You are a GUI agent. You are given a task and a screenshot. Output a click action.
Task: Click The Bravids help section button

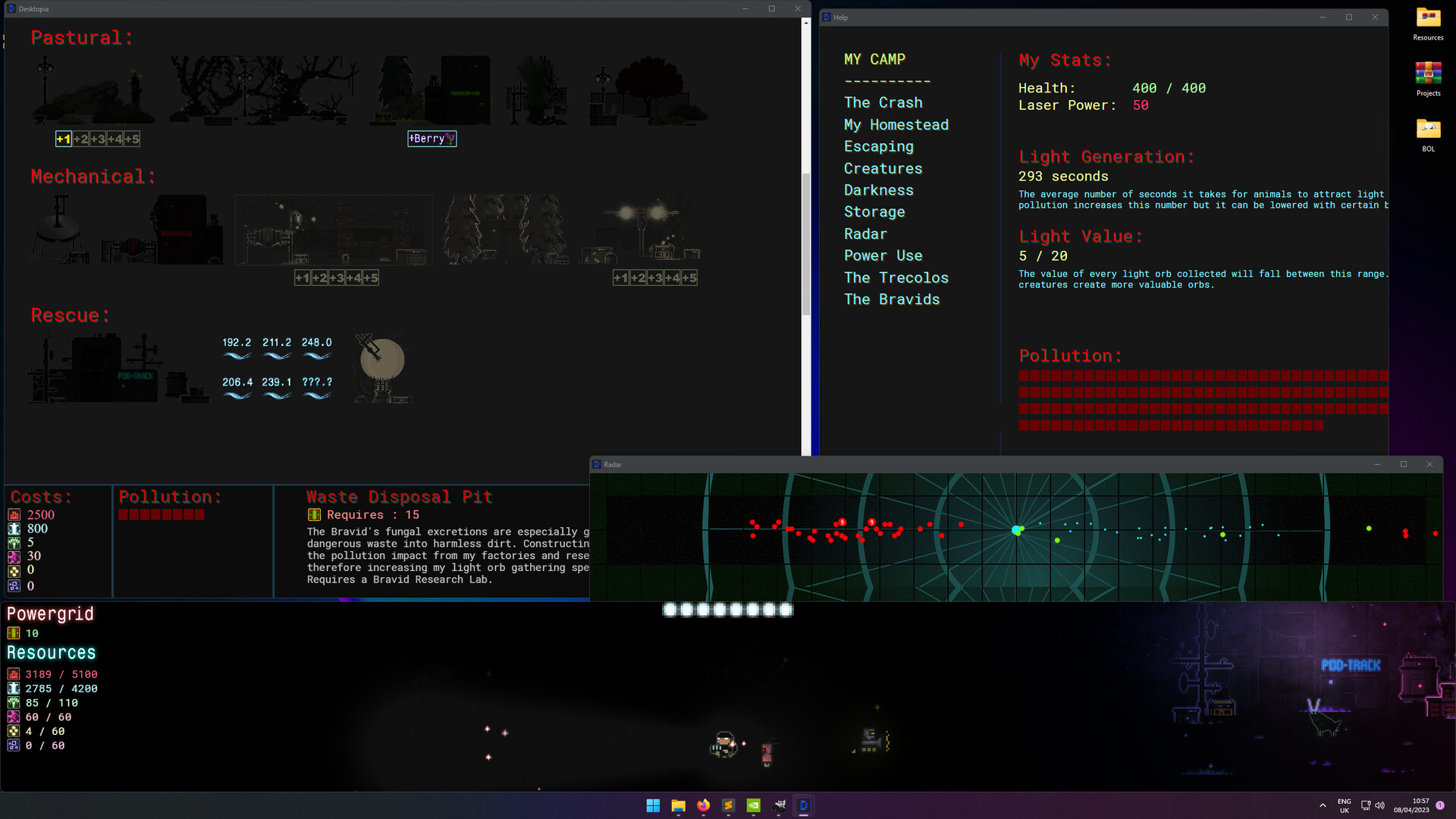point(891,299)
